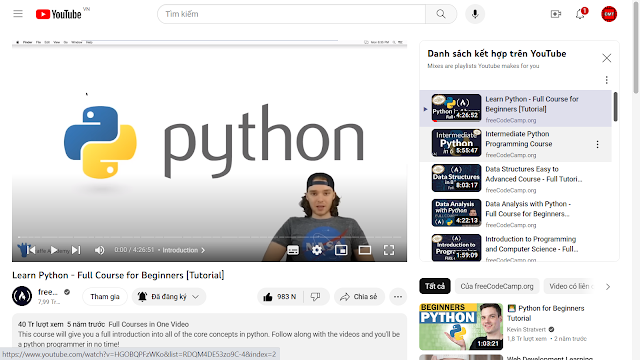Open the Data Analysis with Python thumbnail
This screenshot has height=360, width=640.
pyautogui.click(x=456, y=213)
